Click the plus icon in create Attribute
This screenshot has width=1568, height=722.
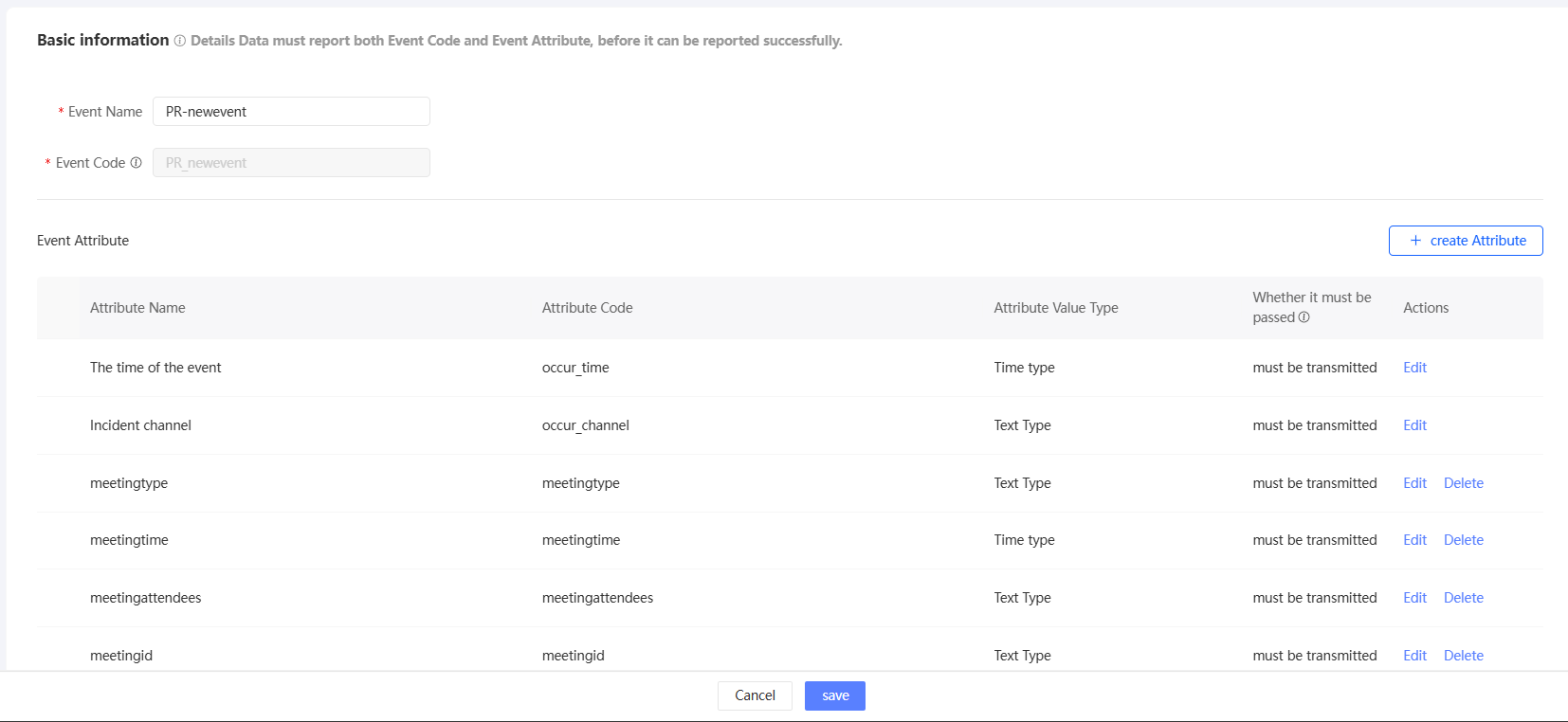coord(1415,241)
